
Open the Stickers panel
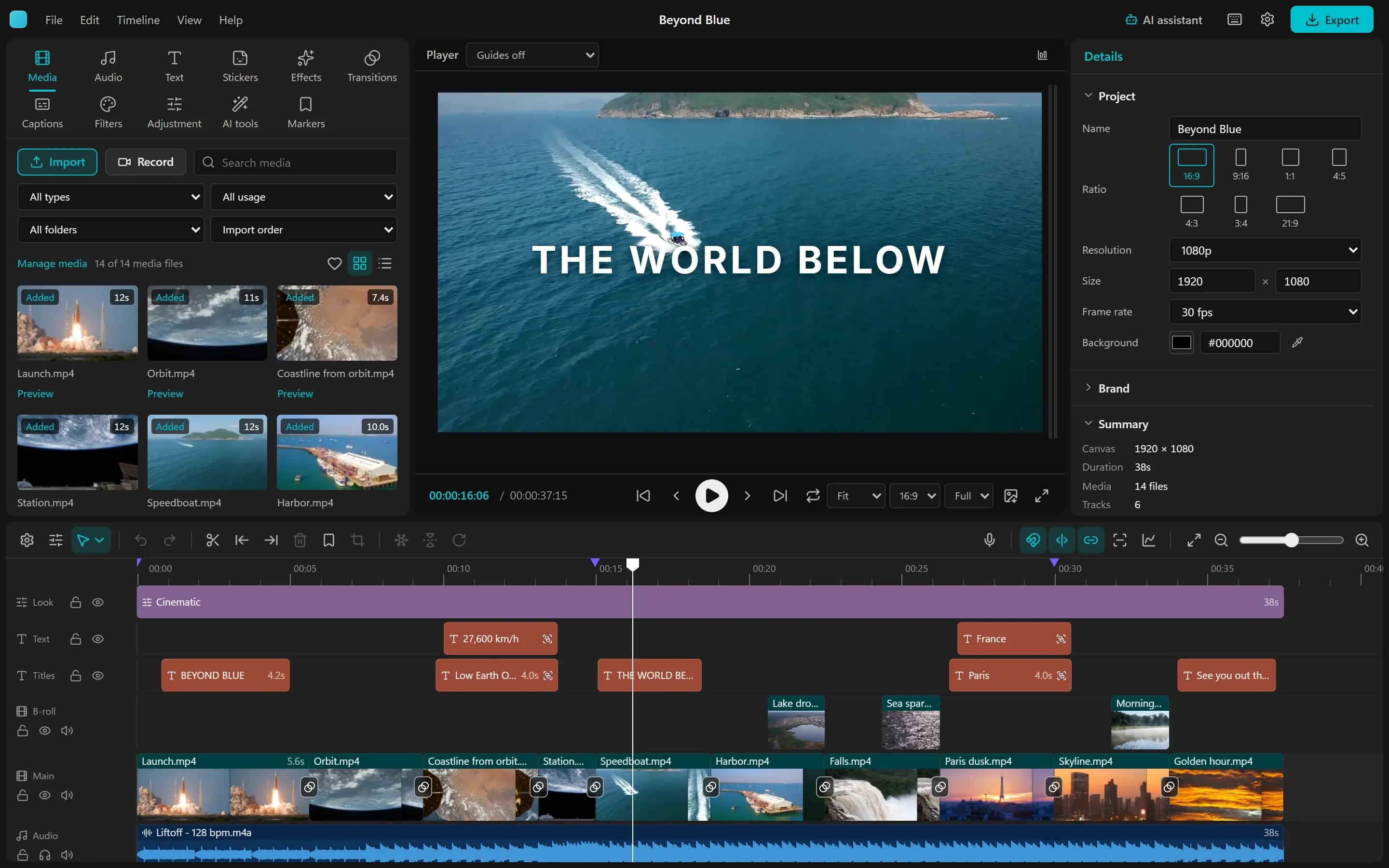pos(240,66)
